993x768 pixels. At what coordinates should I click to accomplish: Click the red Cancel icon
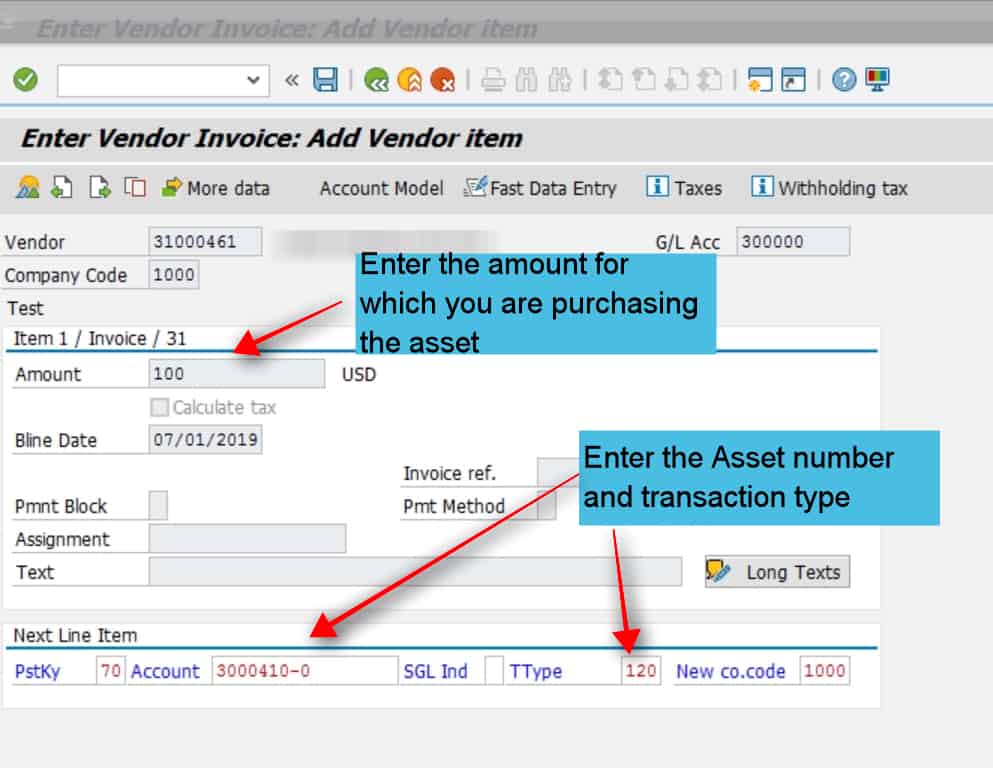pos(443,80)
